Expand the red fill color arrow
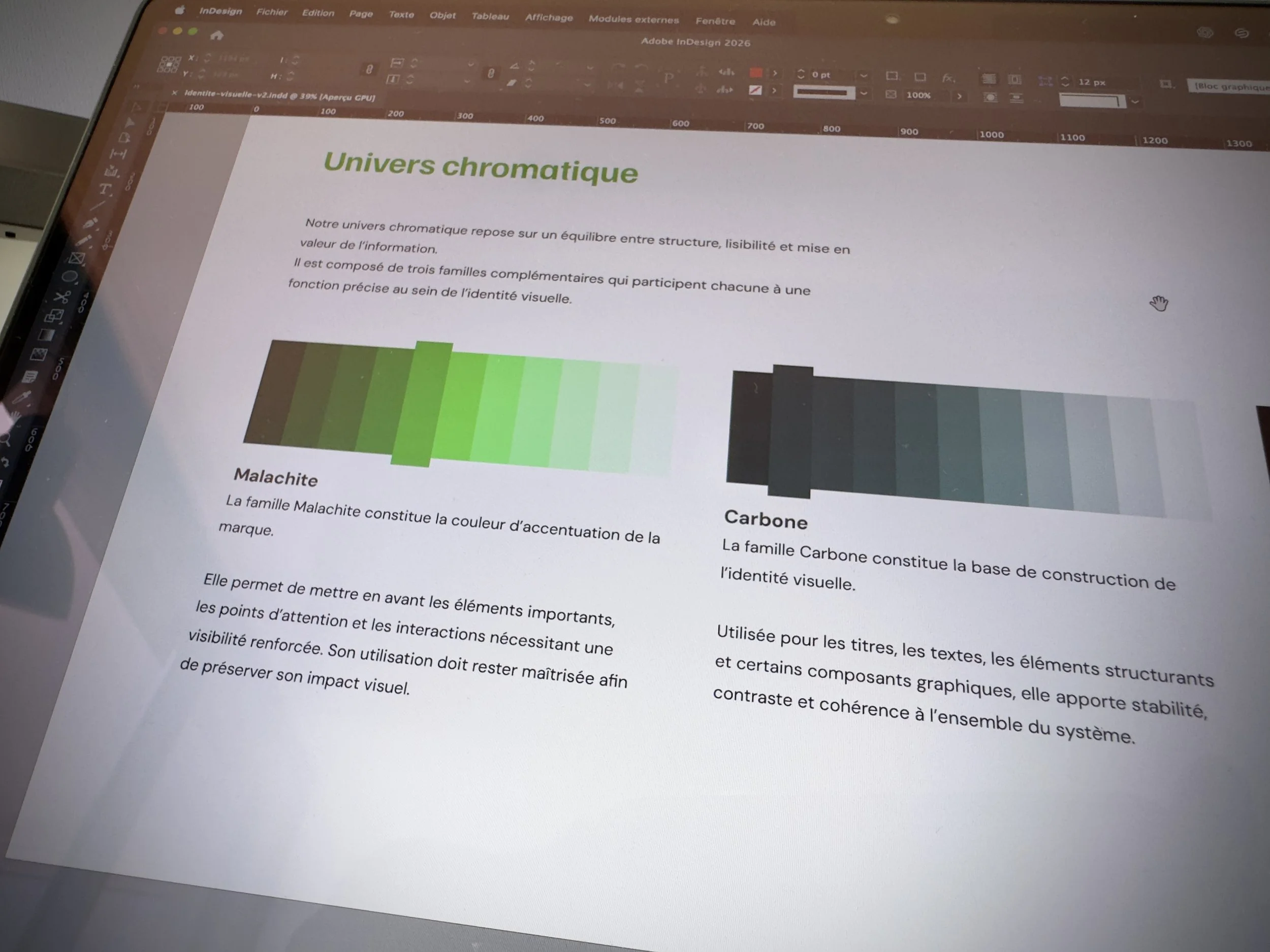 click(x=775, y=74)
